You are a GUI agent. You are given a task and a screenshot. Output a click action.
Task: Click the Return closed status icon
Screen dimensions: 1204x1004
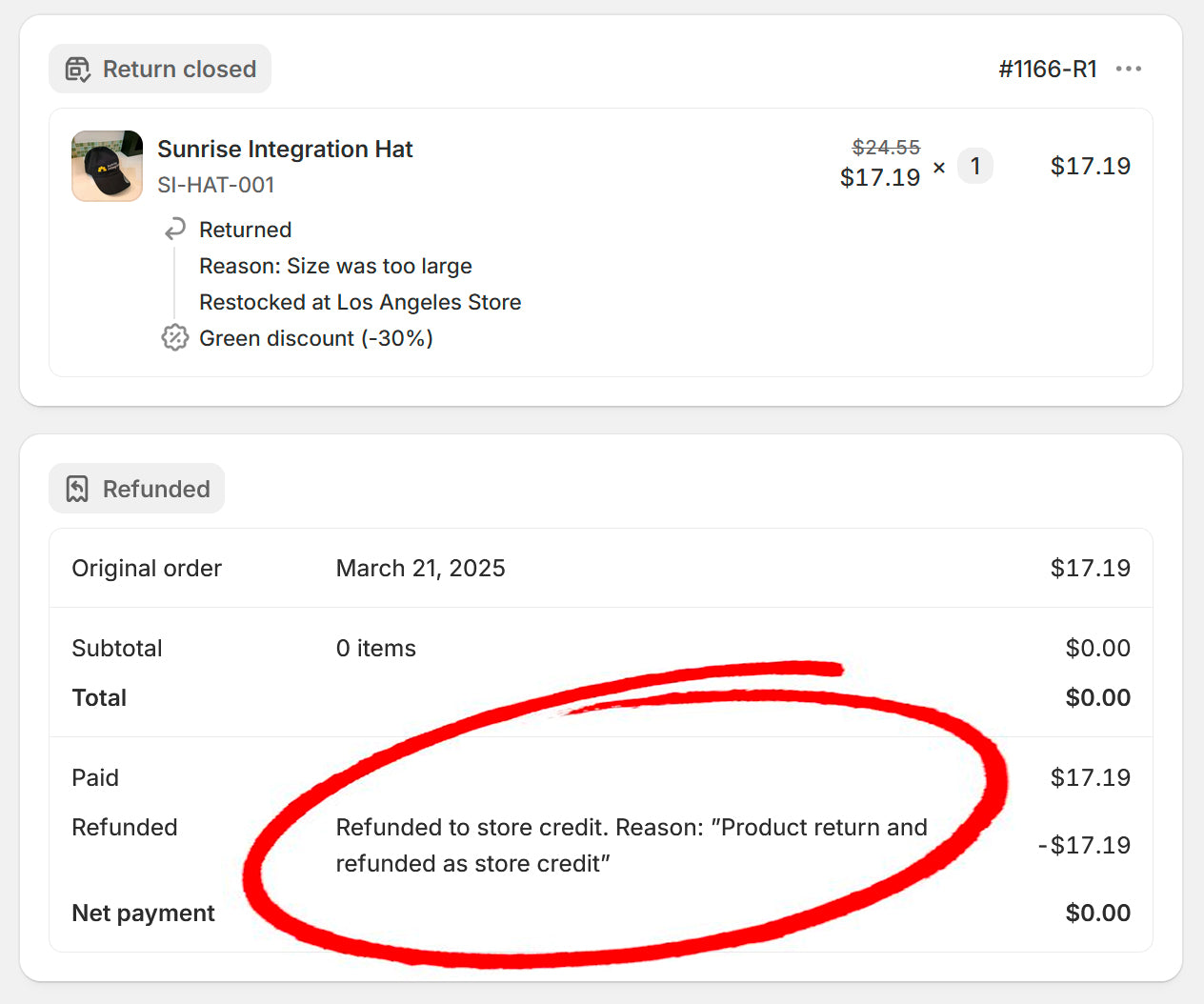[78, 70]
